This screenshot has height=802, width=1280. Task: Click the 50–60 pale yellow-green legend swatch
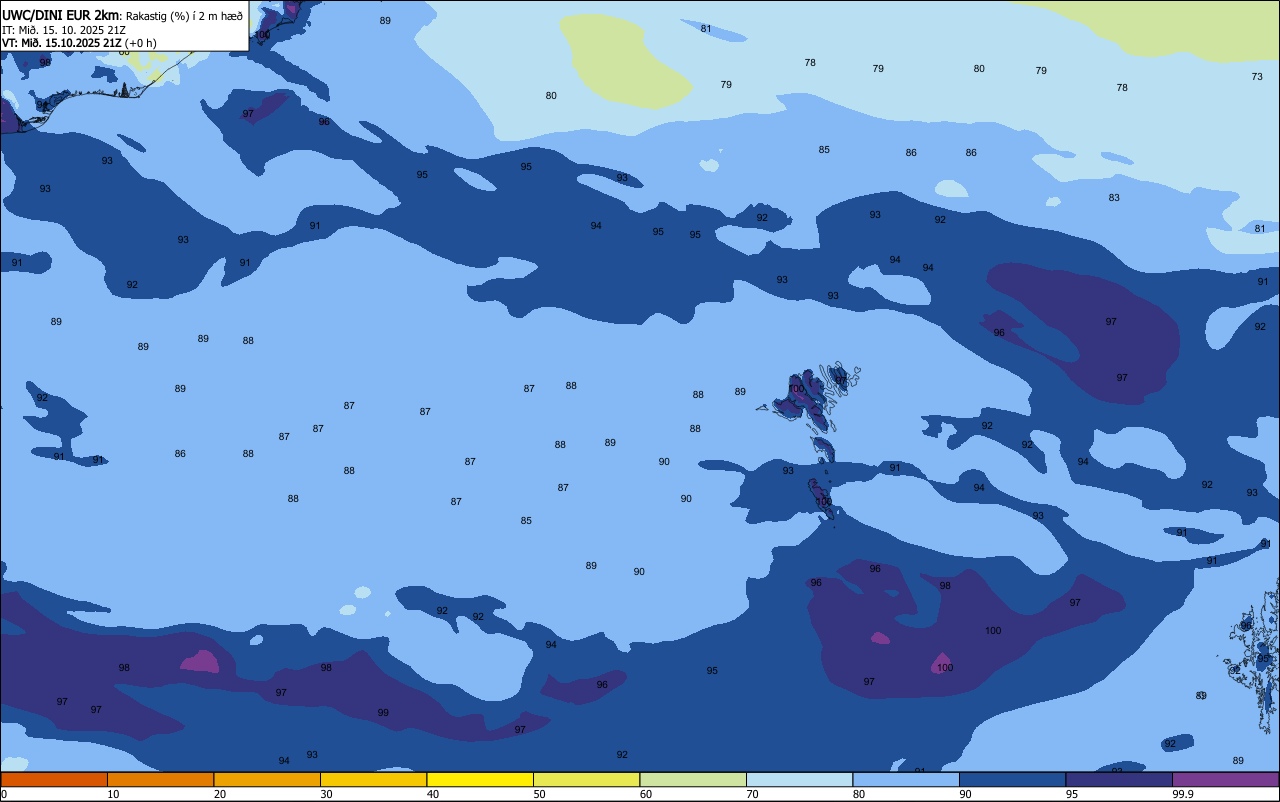[586, 779]
